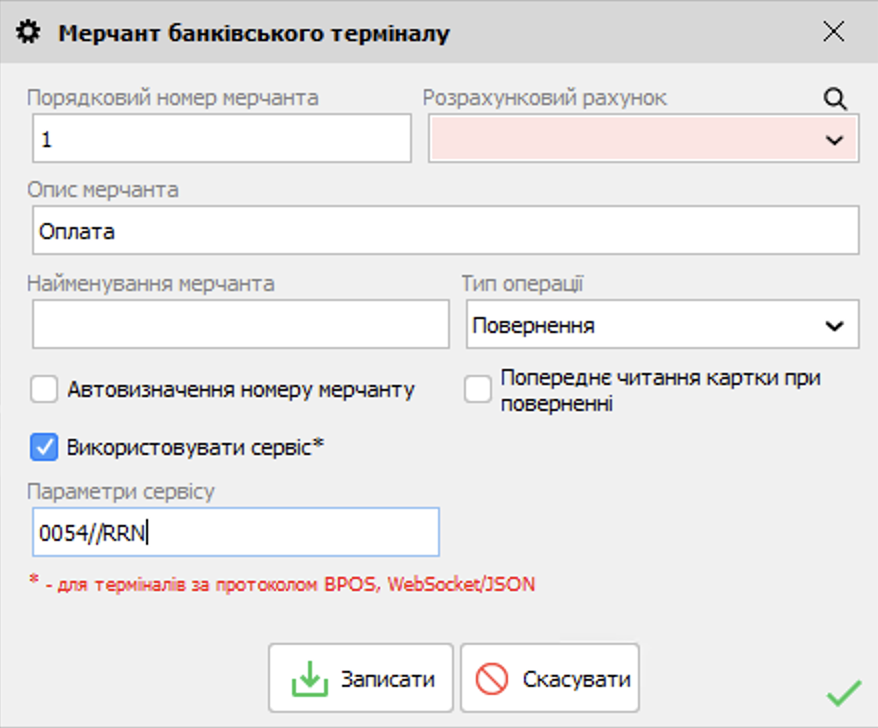Focus the Порядковий номер мерчанта field

click(221, 139)
